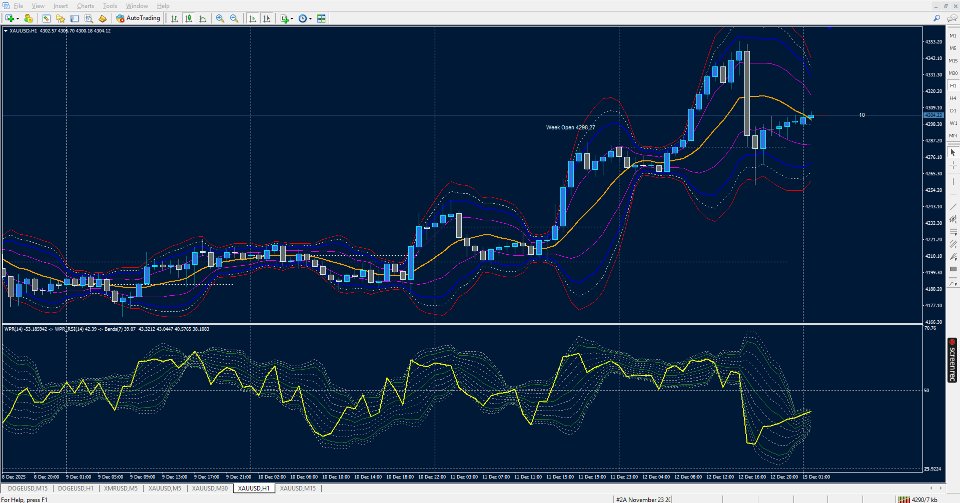Switch to the XAUUSD,M15 chart tab
The height and width of the screenshot is (503, 960).
[x=298, y=488]
